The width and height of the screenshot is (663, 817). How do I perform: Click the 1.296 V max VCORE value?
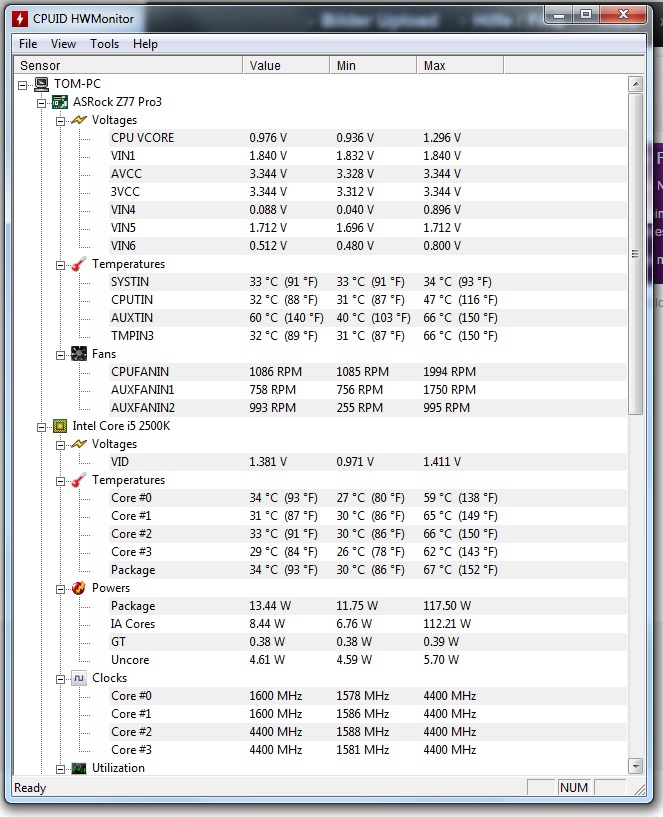pyautogui.click(x=442, y=138)
